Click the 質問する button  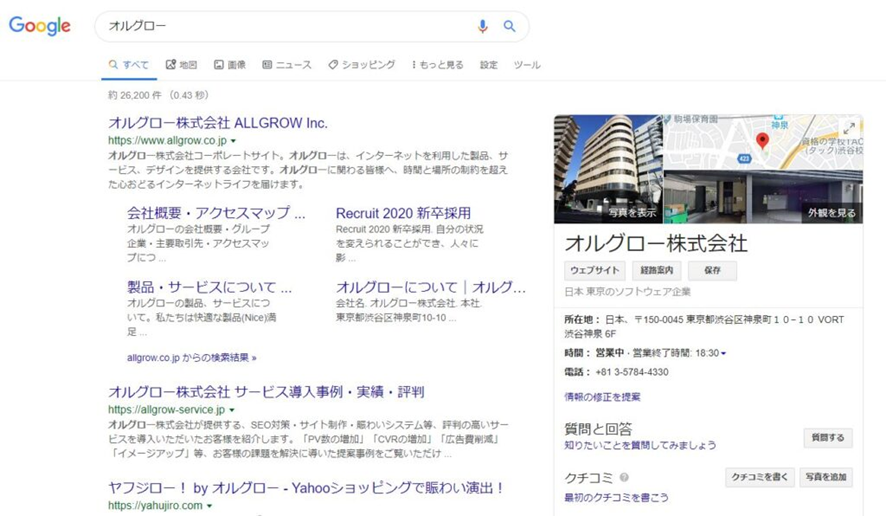(828, 437)
